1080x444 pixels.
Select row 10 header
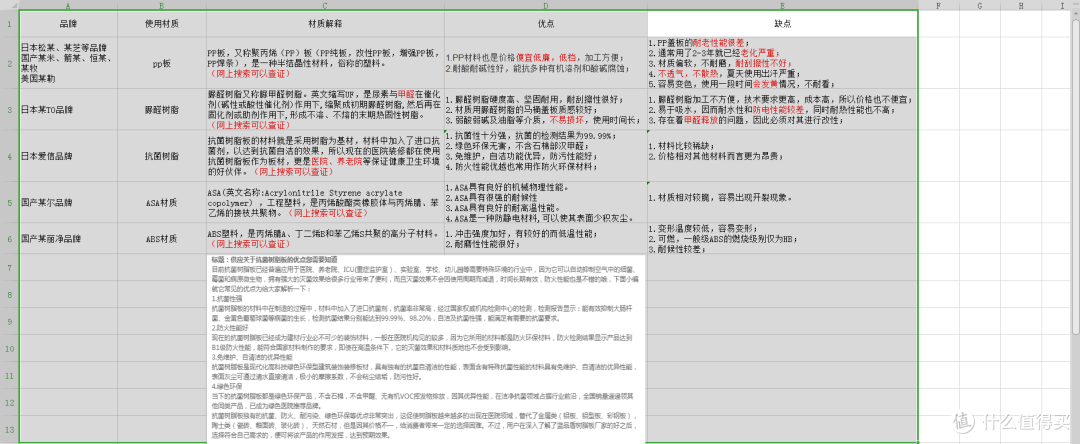point(10,348)
